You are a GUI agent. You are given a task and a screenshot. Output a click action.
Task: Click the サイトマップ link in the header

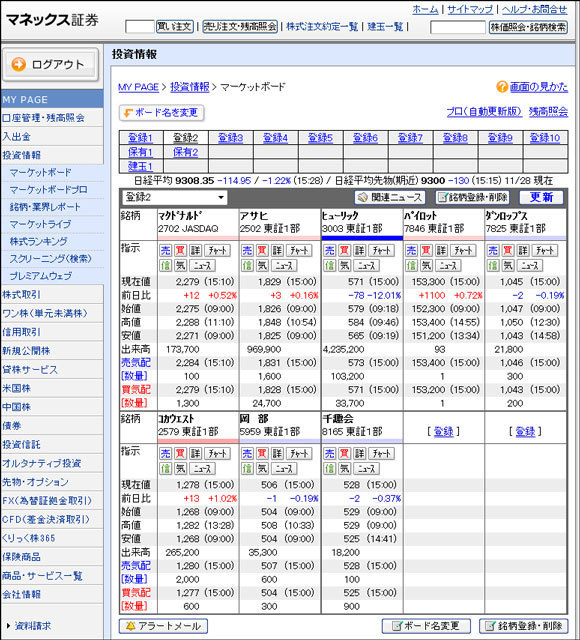pos(470,9)
